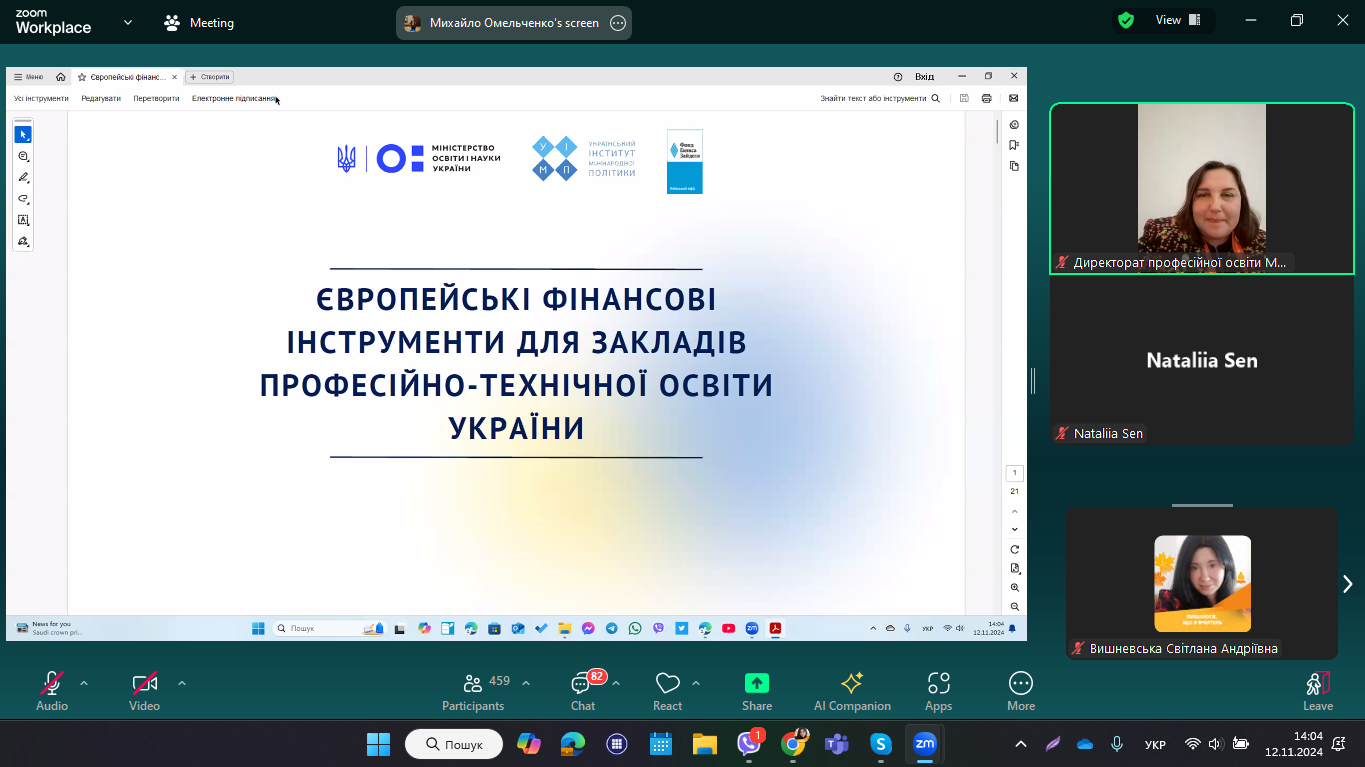Open the Apps panel in Zoom

[938, 690]
